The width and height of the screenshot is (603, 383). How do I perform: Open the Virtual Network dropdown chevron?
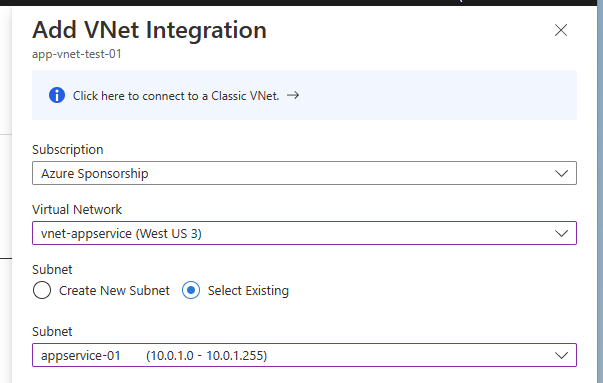tap(561, 233)
